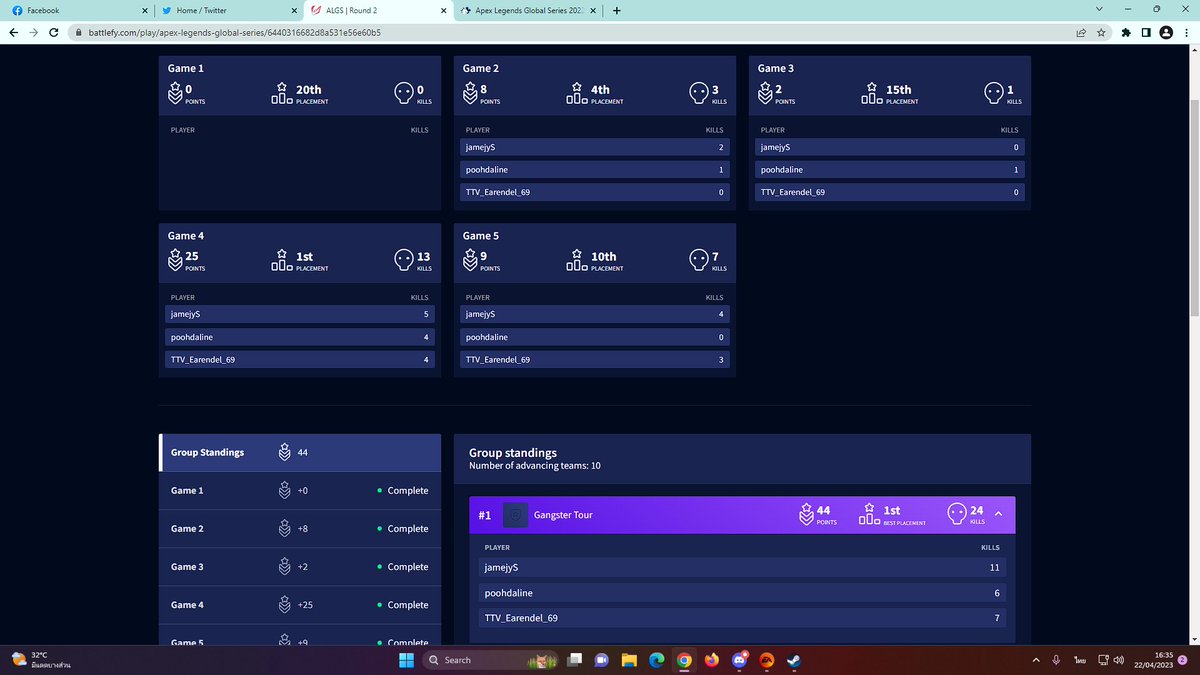Open Game 2 results in the sidebar
Viewport: 1200px width, 675px height.
tap(300, 529)
